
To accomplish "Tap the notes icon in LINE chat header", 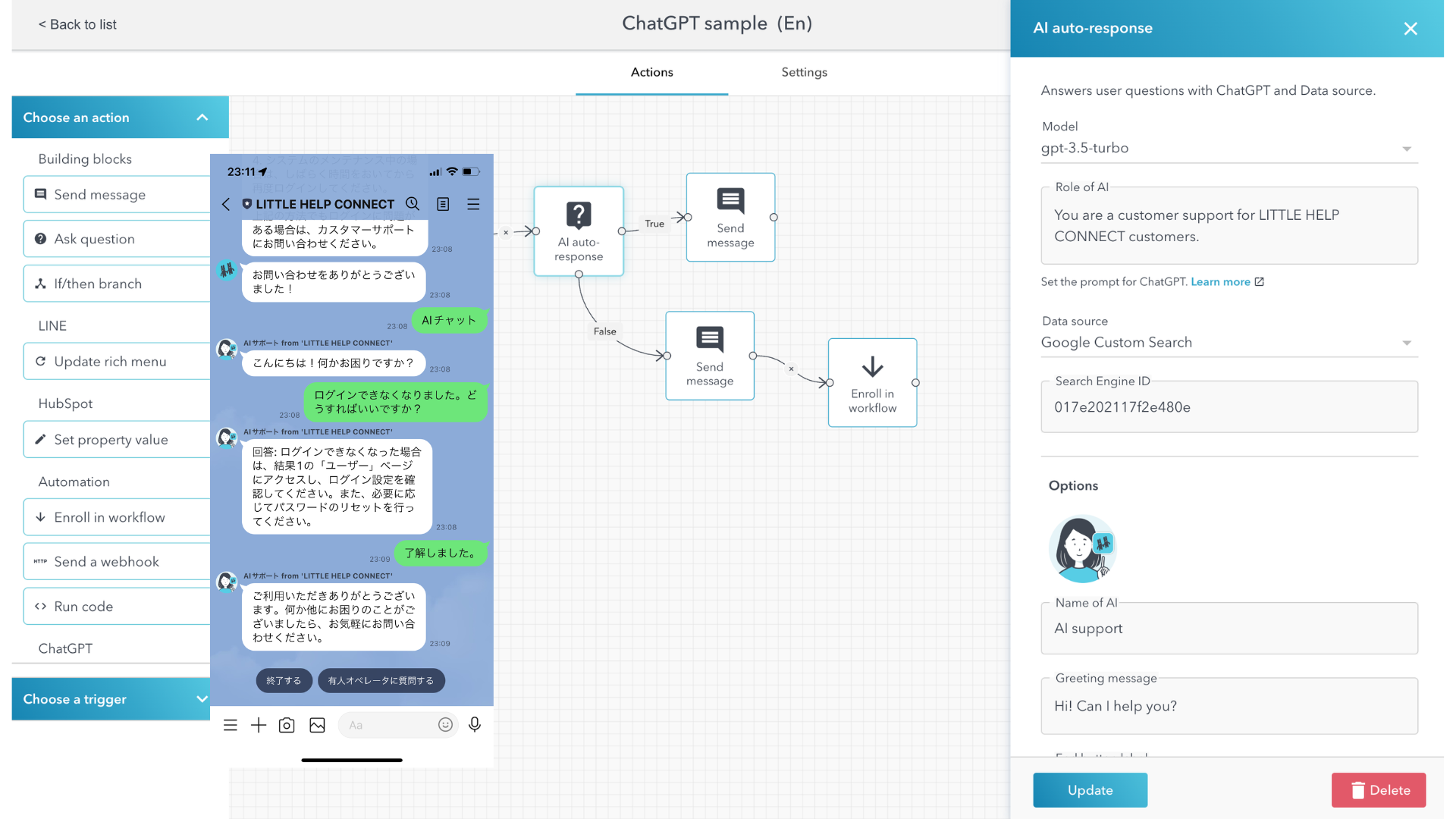I will coord(443,204).
